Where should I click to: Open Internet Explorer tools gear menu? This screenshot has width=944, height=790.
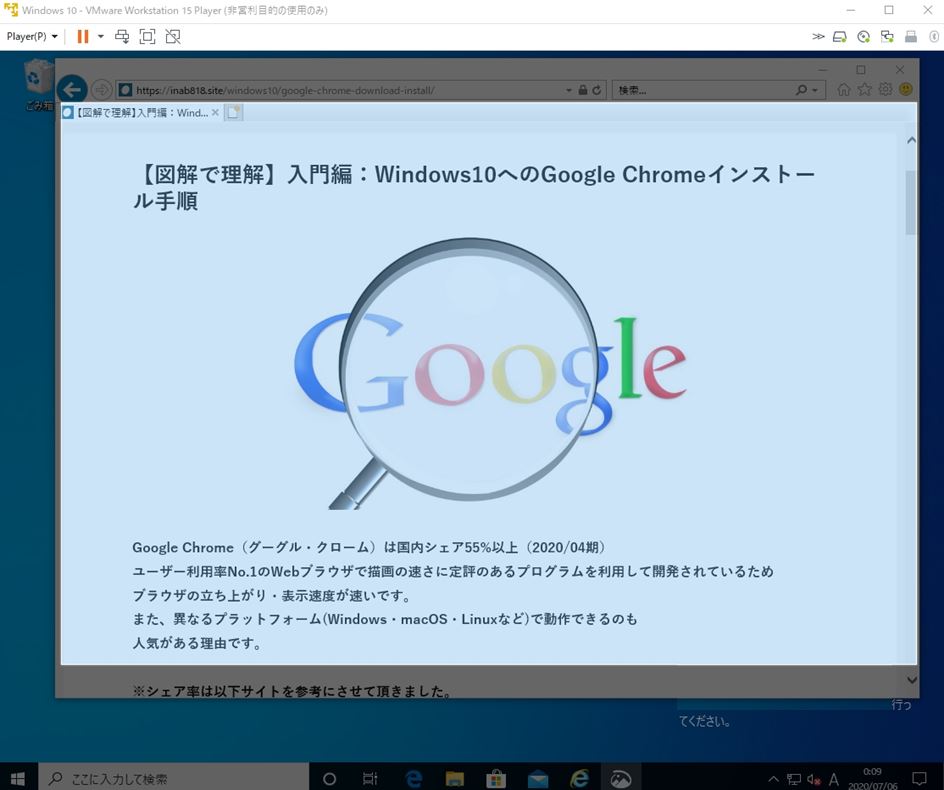click(885, 90)
